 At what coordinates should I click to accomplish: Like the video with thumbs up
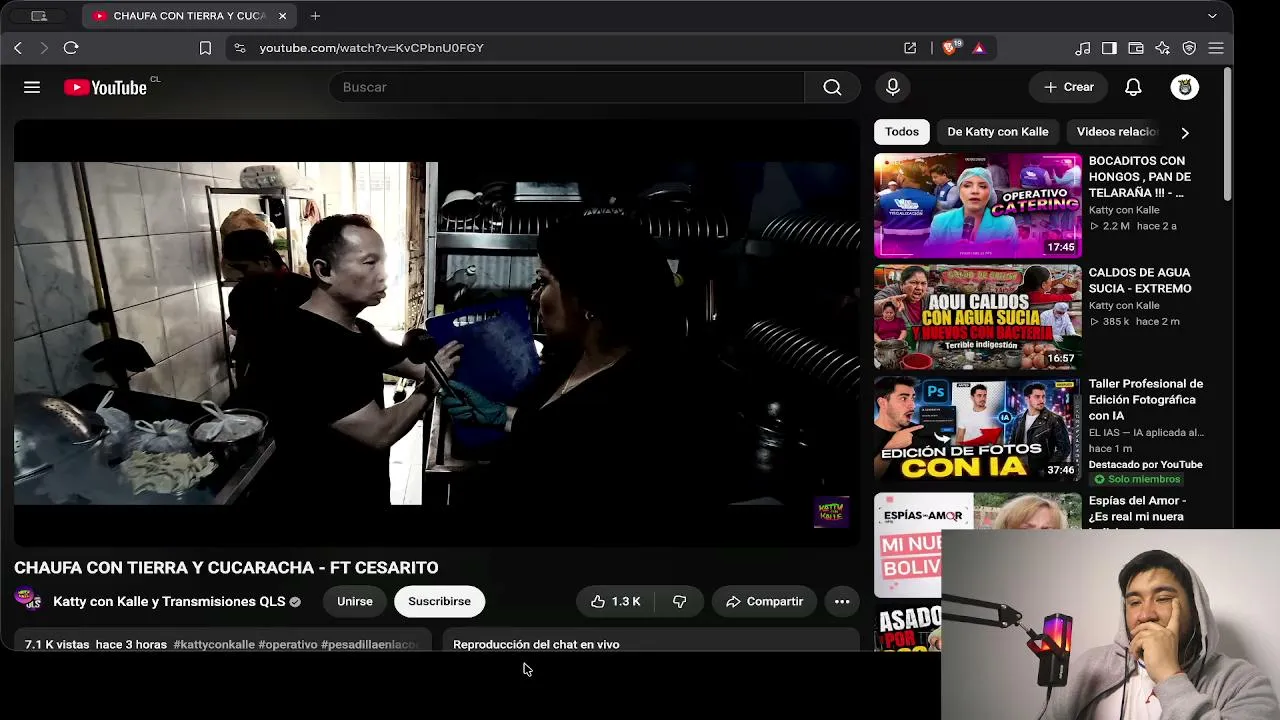point(616,601)
